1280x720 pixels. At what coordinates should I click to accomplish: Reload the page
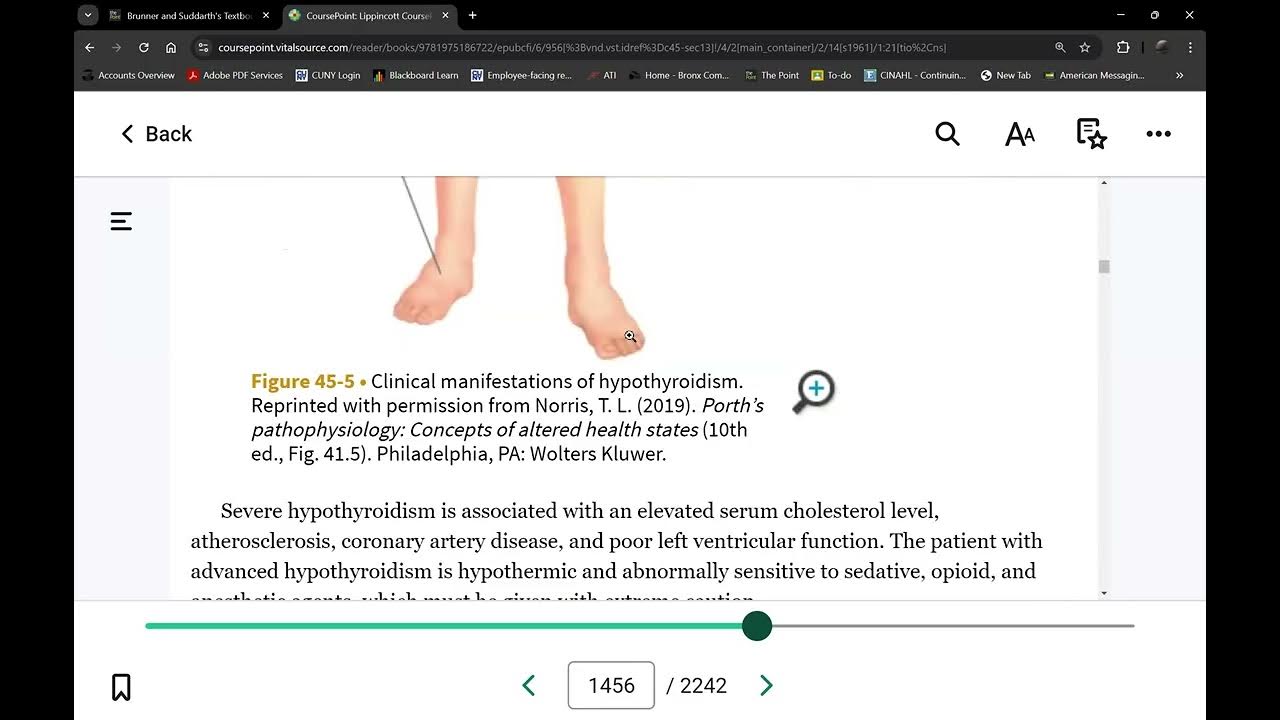click(144, 47)
